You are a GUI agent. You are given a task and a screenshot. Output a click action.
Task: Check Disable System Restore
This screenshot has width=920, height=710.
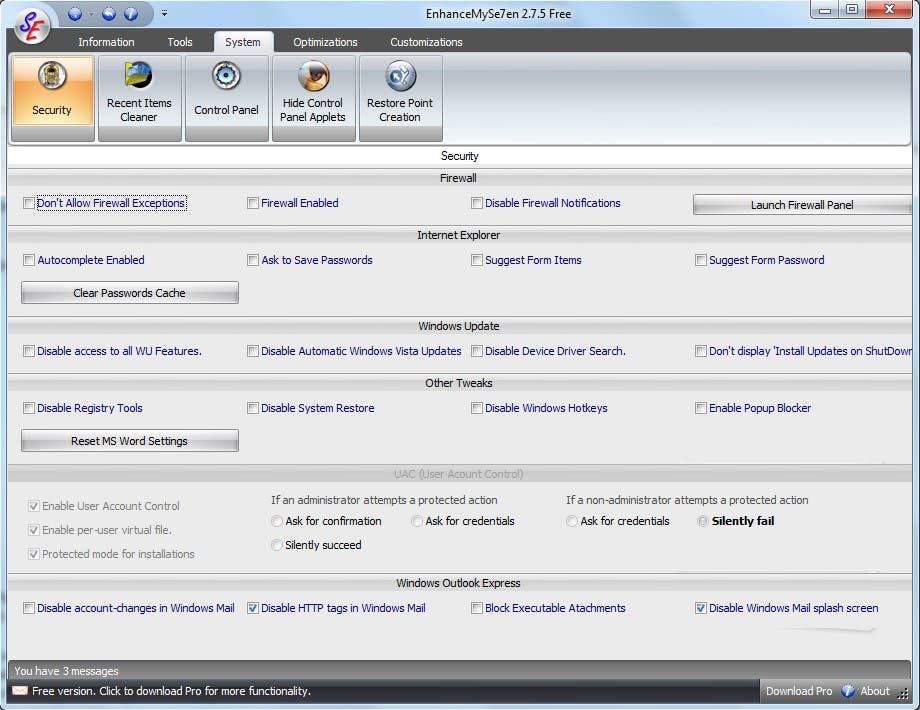tap(252, 408)
